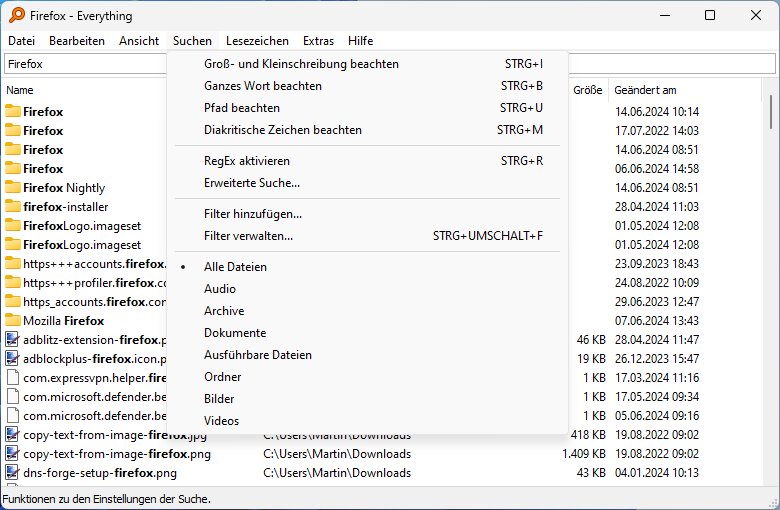Open Filter verwalten... from the menu

(248, 236)
